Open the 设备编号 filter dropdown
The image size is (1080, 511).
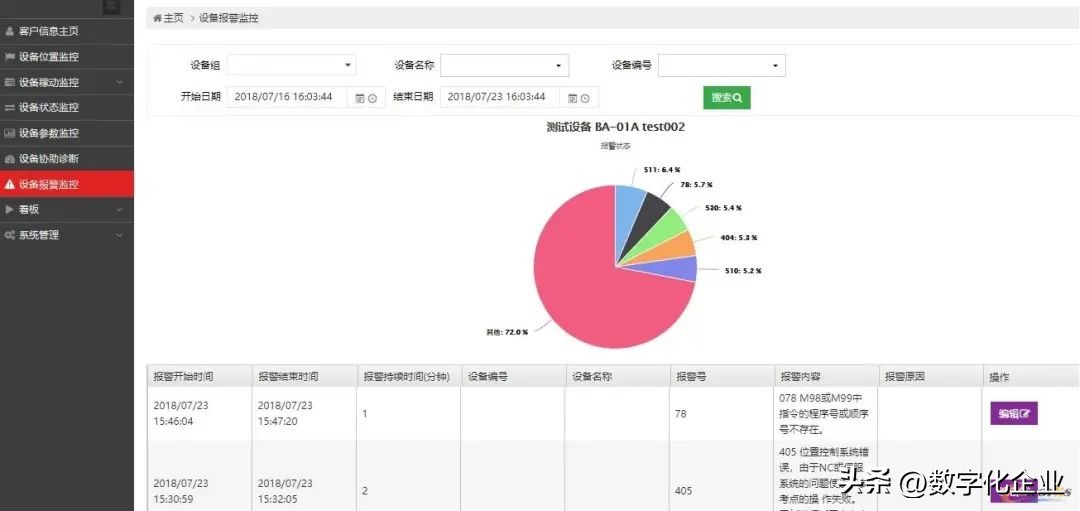click(x=722, y=65)
